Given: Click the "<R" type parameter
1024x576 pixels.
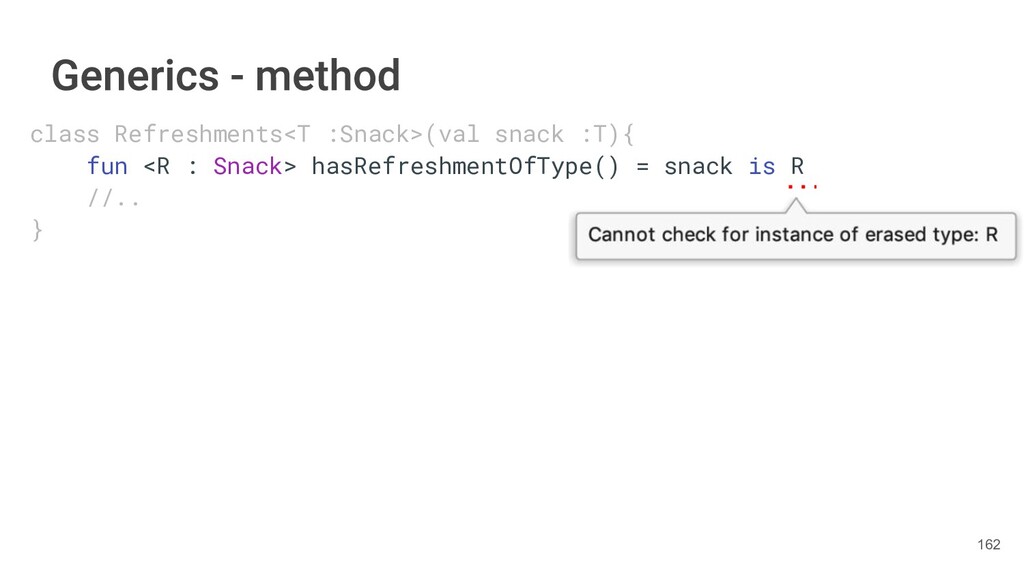Looking at the screenshot, I should pyautogui.click(x=156, y=166).
